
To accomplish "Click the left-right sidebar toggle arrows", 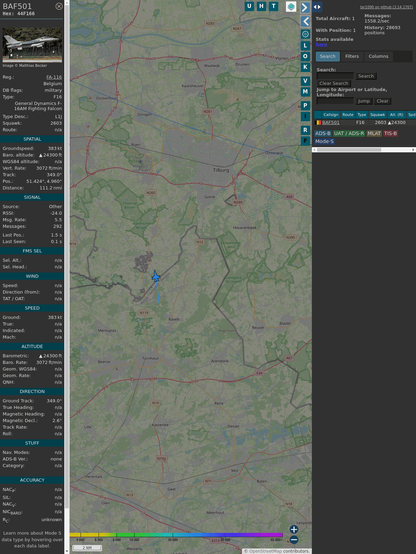I will 317,7.
